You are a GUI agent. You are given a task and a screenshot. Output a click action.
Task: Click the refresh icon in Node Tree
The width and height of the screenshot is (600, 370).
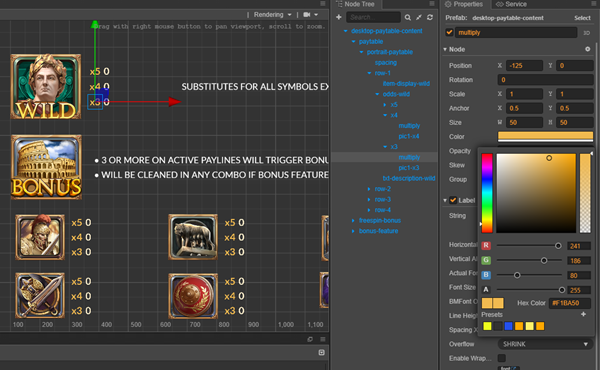click(430, 17)
